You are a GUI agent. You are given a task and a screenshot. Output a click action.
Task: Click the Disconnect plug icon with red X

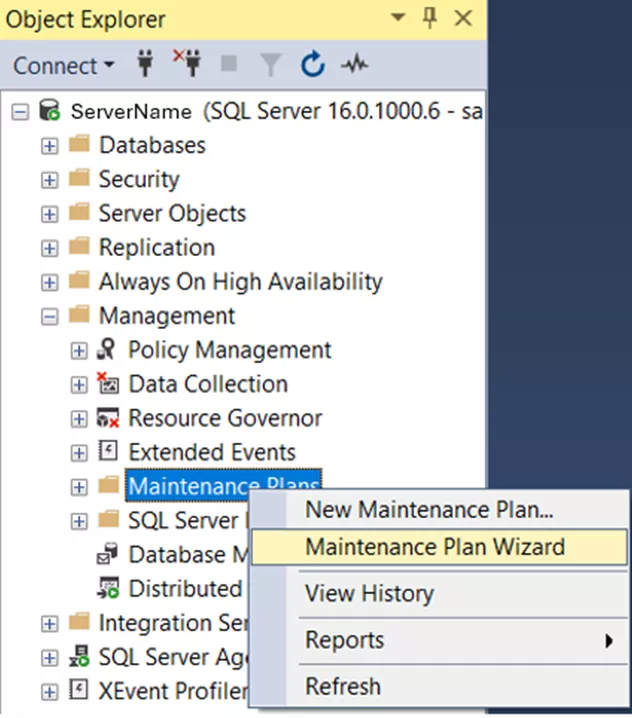point(187,63)
